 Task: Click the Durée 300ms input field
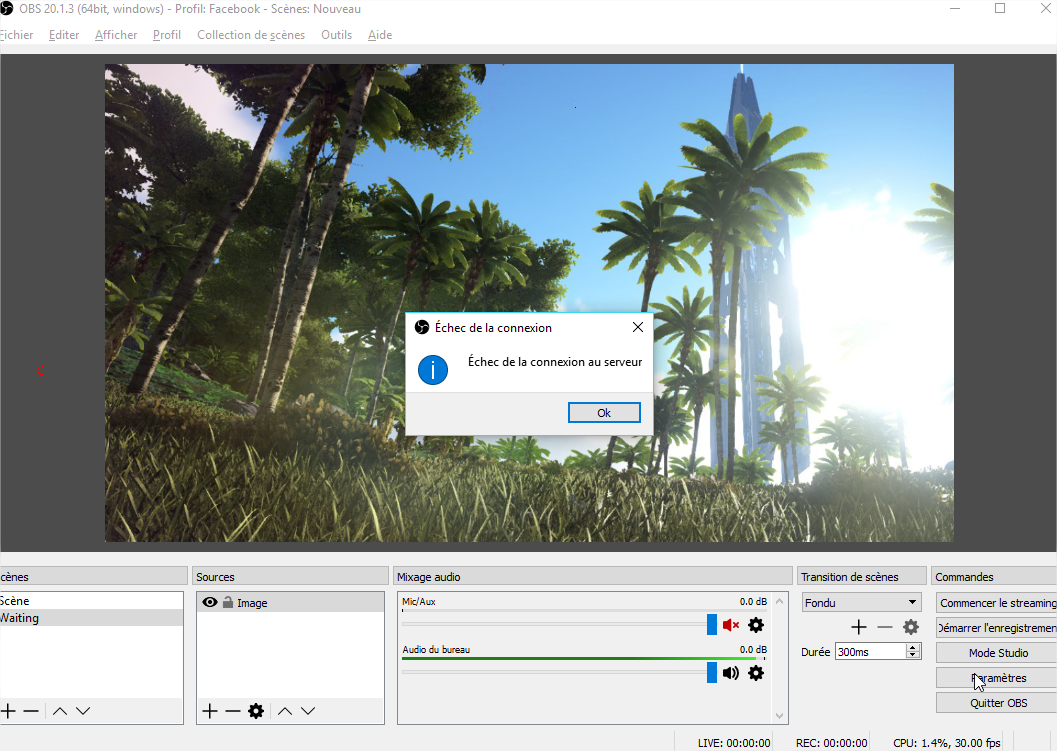[x=871, y=652]
